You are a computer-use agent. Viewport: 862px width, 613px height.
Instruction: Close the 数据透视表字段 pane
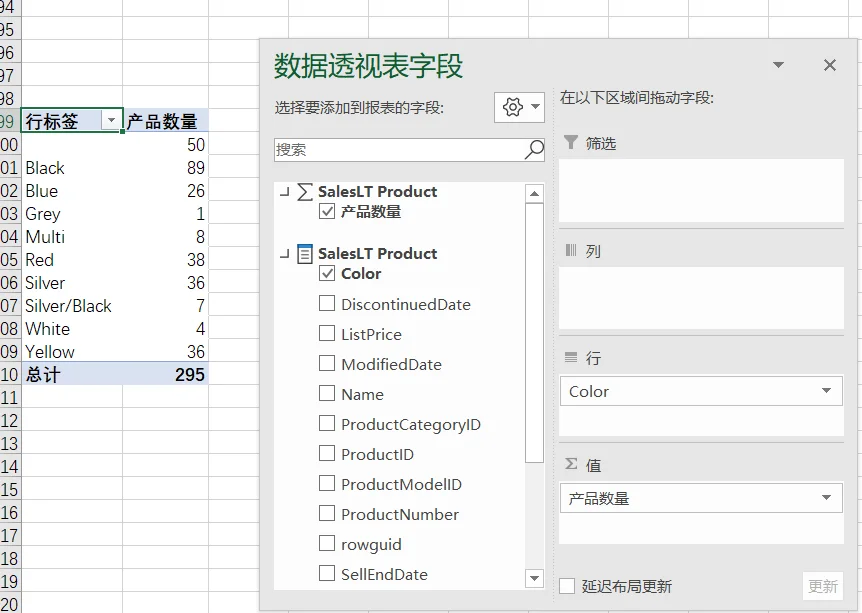(x=830, y=65)
